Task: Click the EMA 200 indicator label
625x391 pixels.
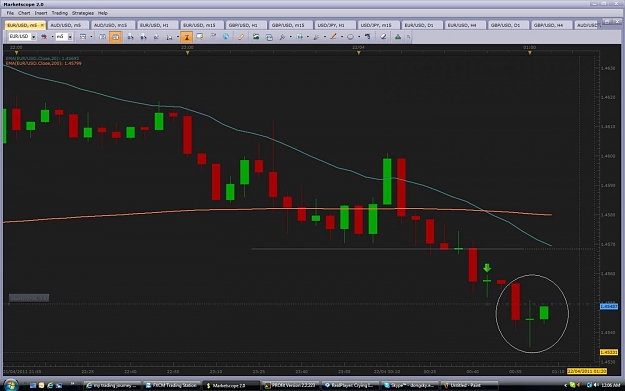Action: pos(43,63)
